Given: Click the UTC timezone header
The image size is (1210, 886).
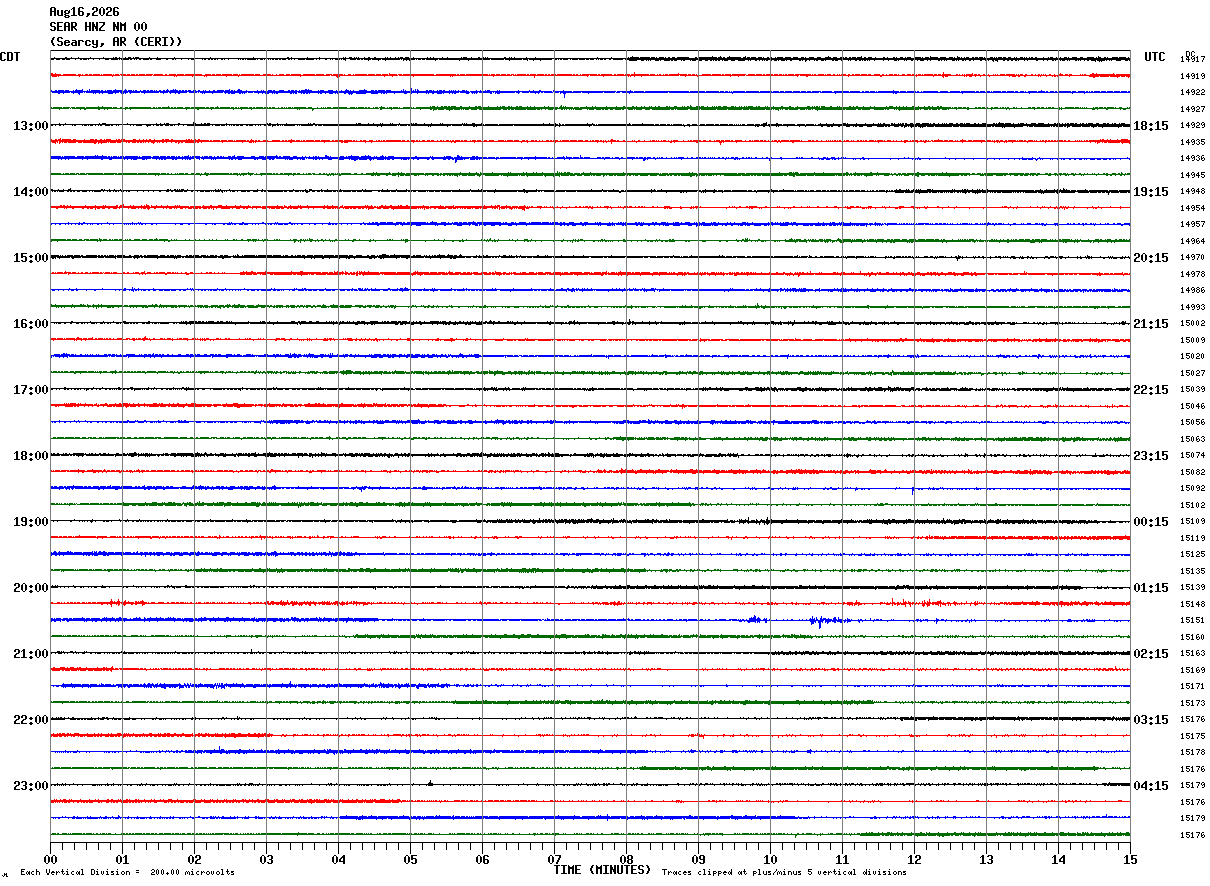Looking at the screenshot, I should (1155, 57).
